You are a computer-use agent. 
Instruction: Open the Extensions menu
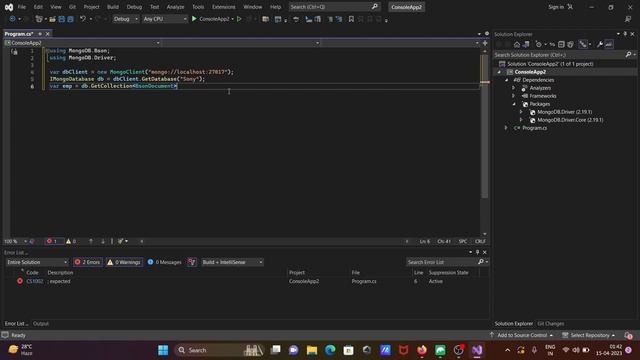[223, 7]
